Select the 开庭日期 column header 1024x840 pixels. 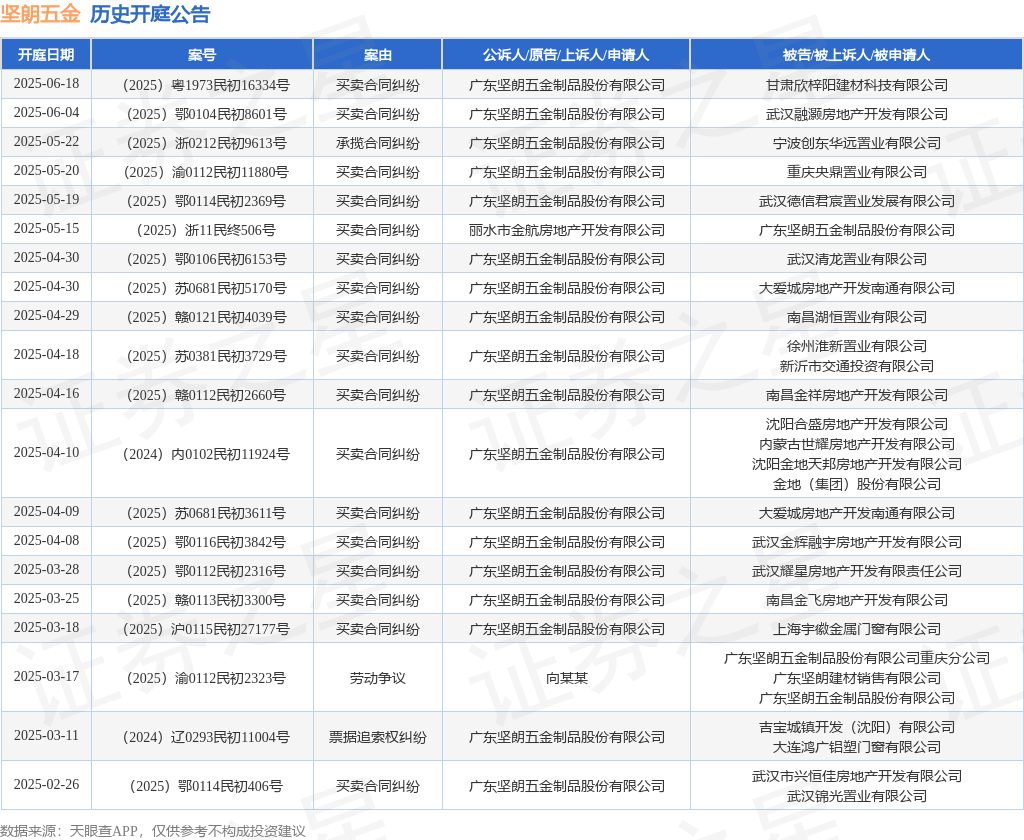pos(46,55)
